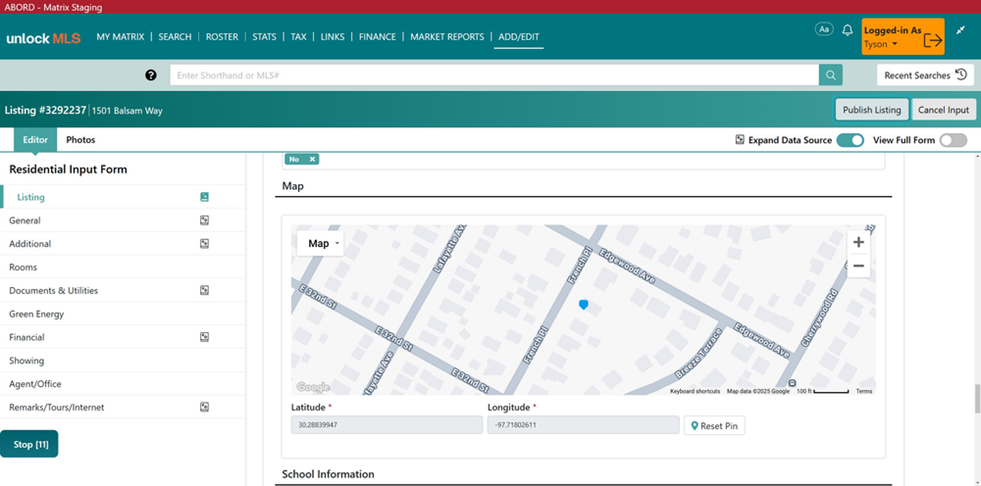Viewport: 981px width, 486px height.
Task: Remove the 'No' tag with x
Action: (312, 159)
